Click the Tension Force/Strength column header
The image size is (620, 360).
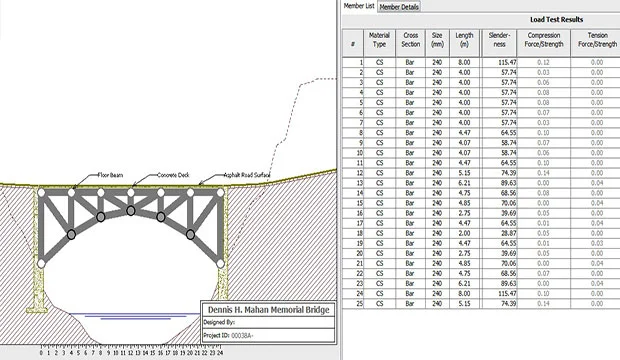click(597, 40)
